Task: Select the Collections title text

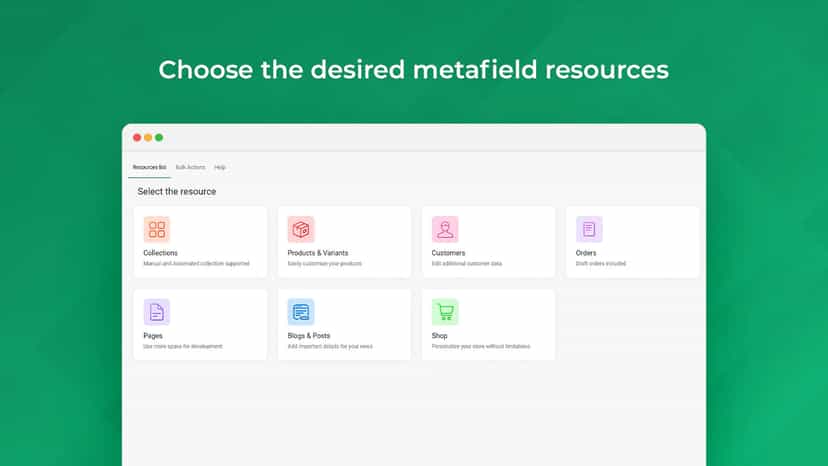Action: pos(161,253)
